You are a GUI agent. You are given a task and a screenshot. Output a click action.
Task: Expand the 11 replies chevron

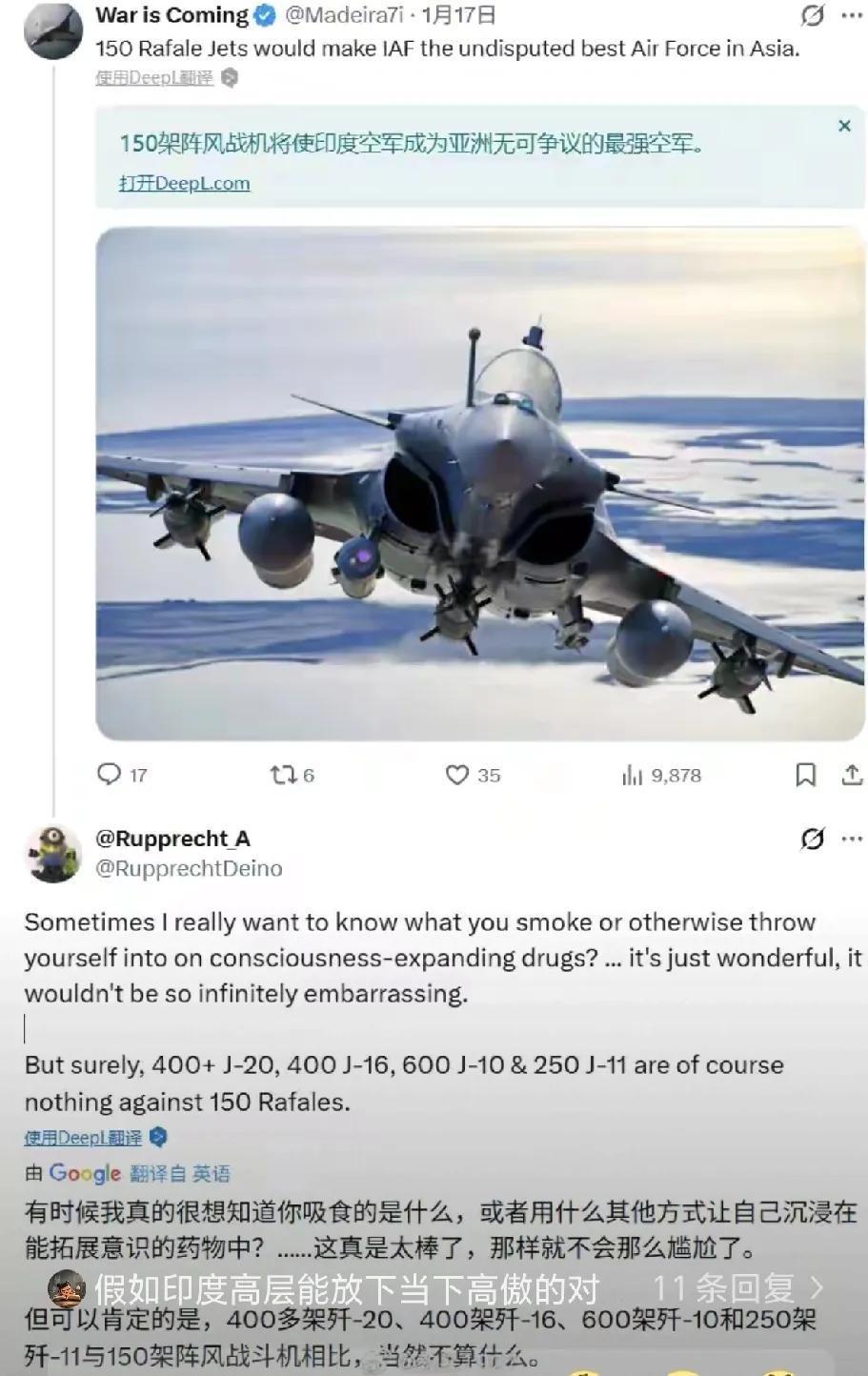coord(817,1288)
